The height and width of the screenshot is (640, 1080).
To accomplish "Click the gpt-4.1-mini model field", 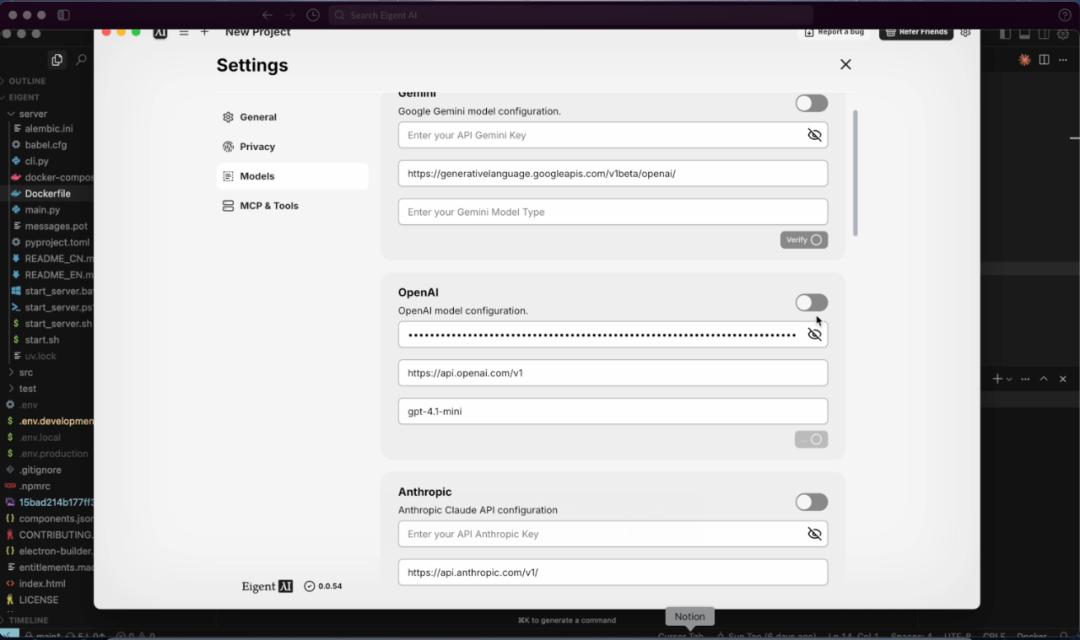I will 612,411.
